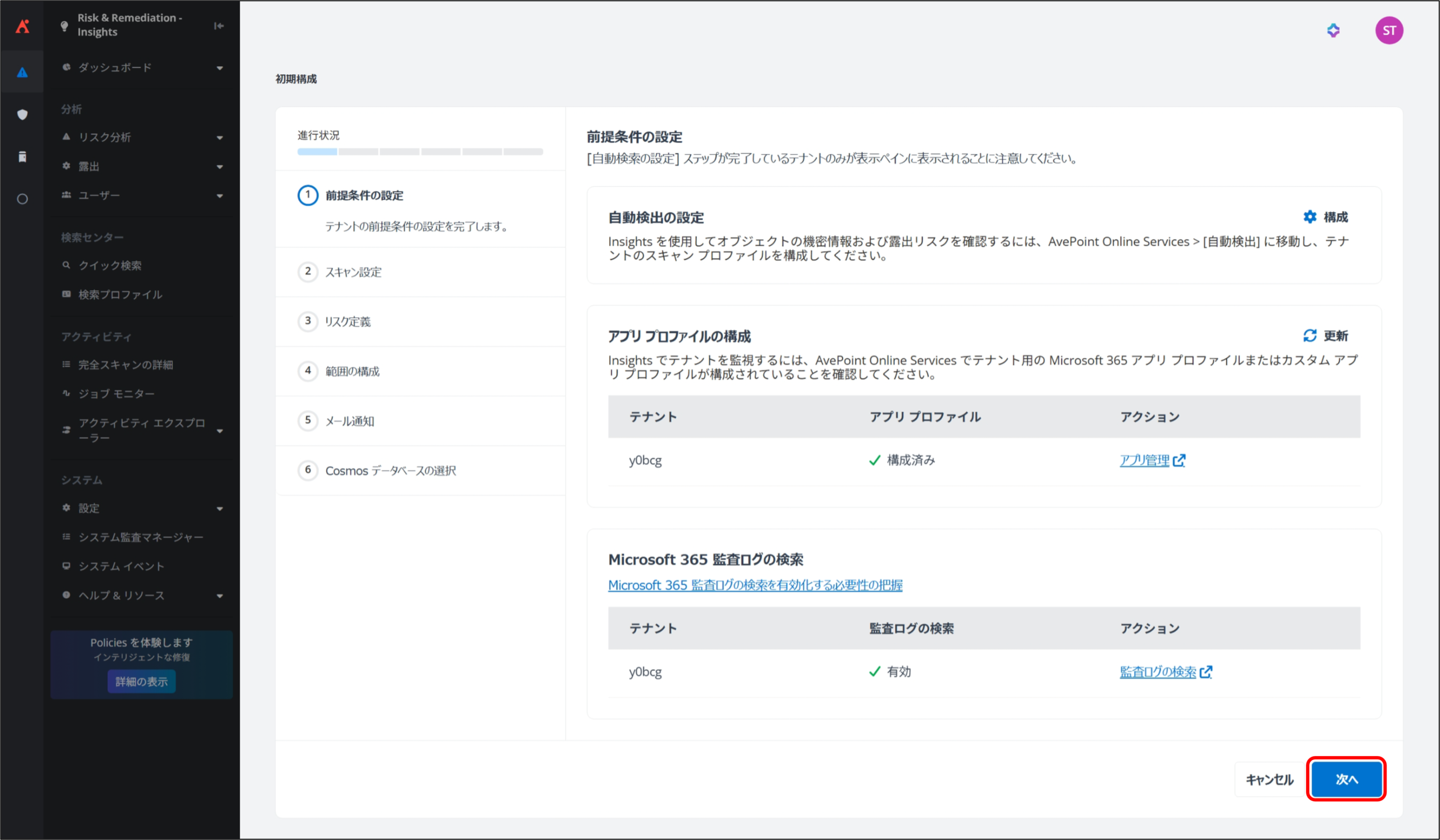The height and width of the screenshot is (840, 1440).
Task: Click the ST user avatar
Action: 1389,30
